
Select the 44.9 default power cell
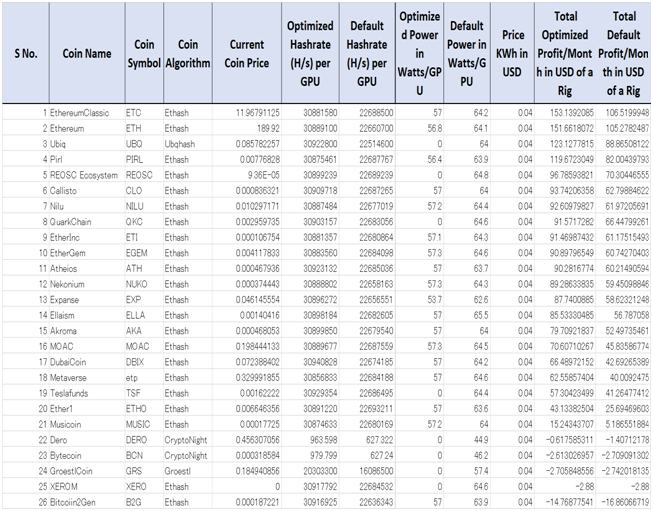click(x=467, y=440)
